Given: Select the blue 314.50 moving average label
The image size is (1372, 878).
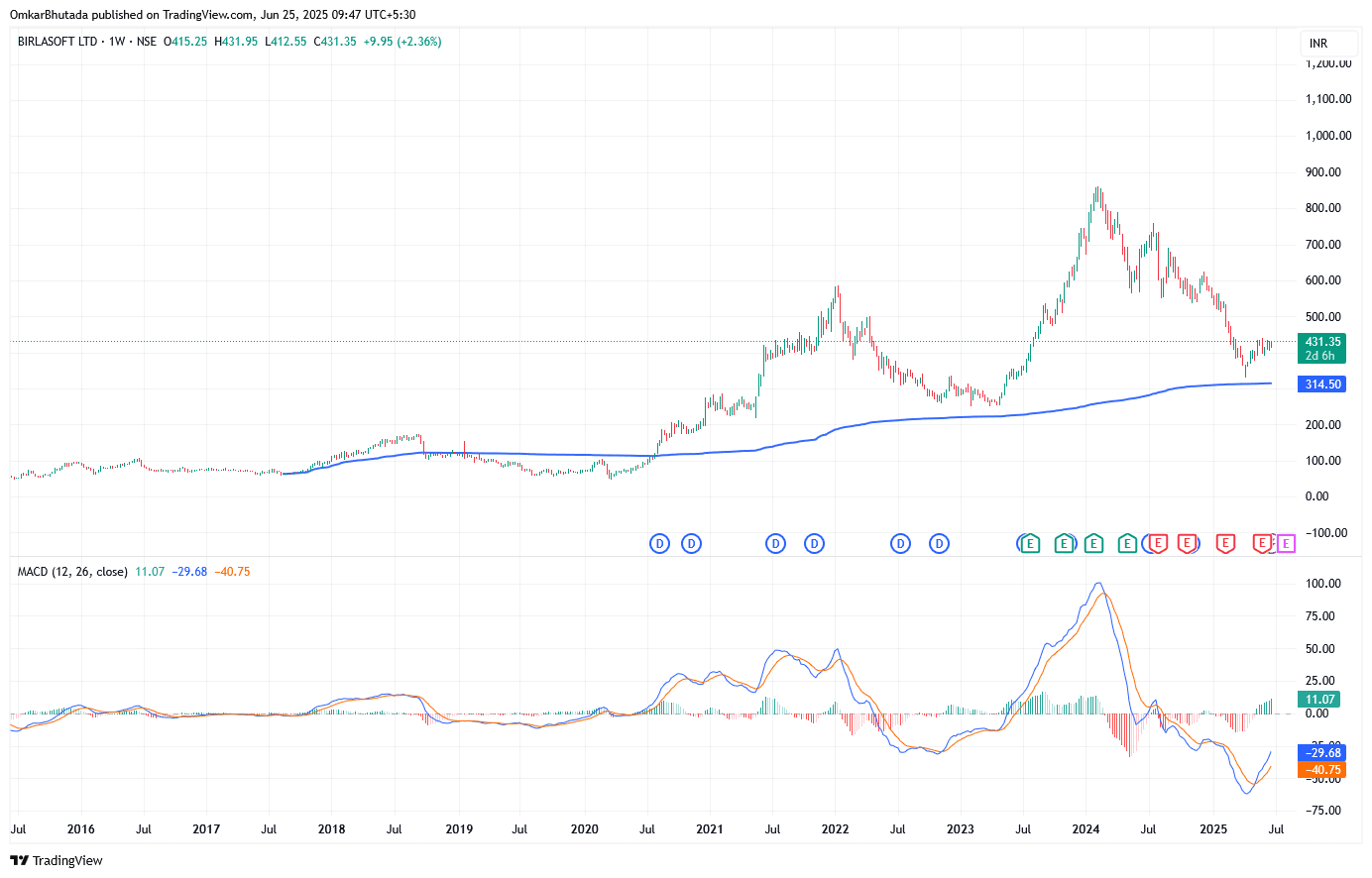Looking at the screenshot, I should tap(1322, 384).
